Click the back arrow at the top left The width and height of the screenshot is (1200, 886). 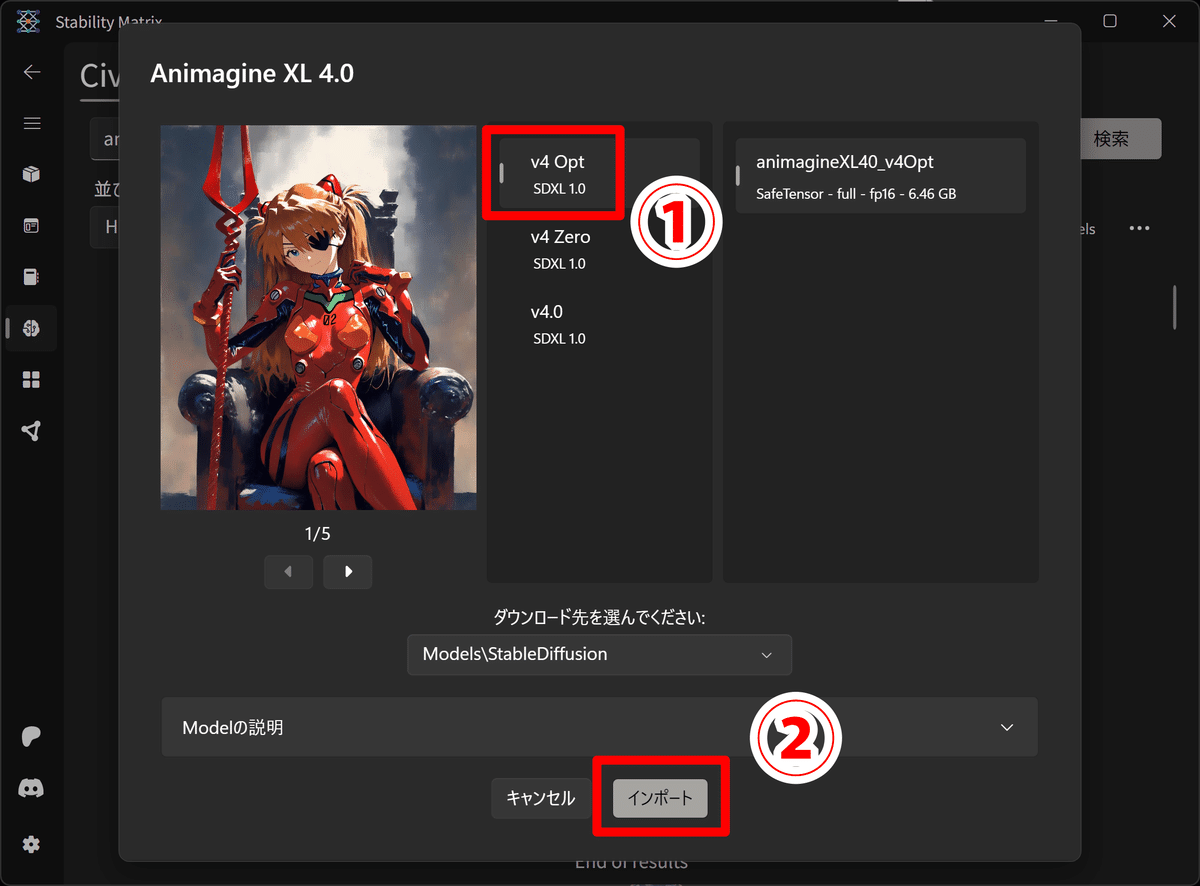coord(32,72)
